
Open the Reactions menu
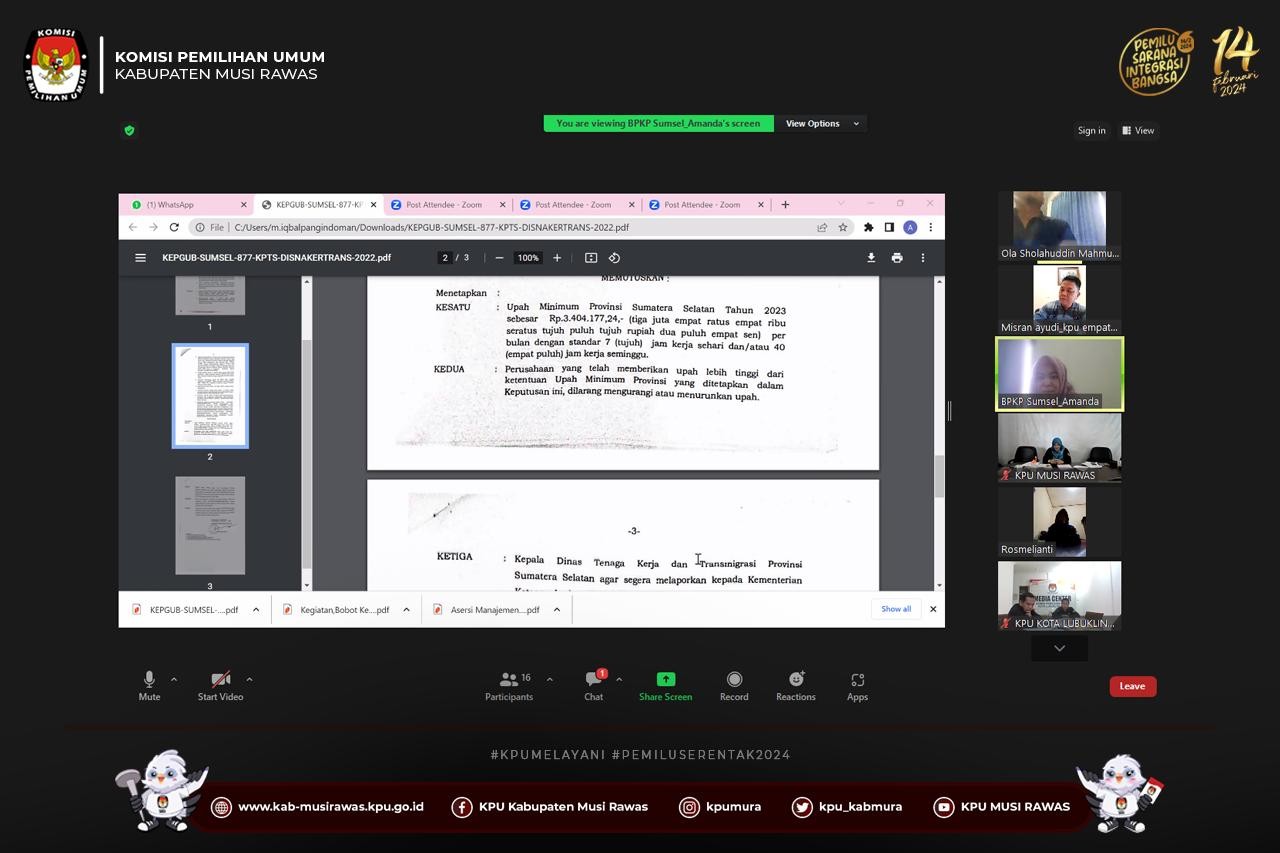click(x=796, y=685)
